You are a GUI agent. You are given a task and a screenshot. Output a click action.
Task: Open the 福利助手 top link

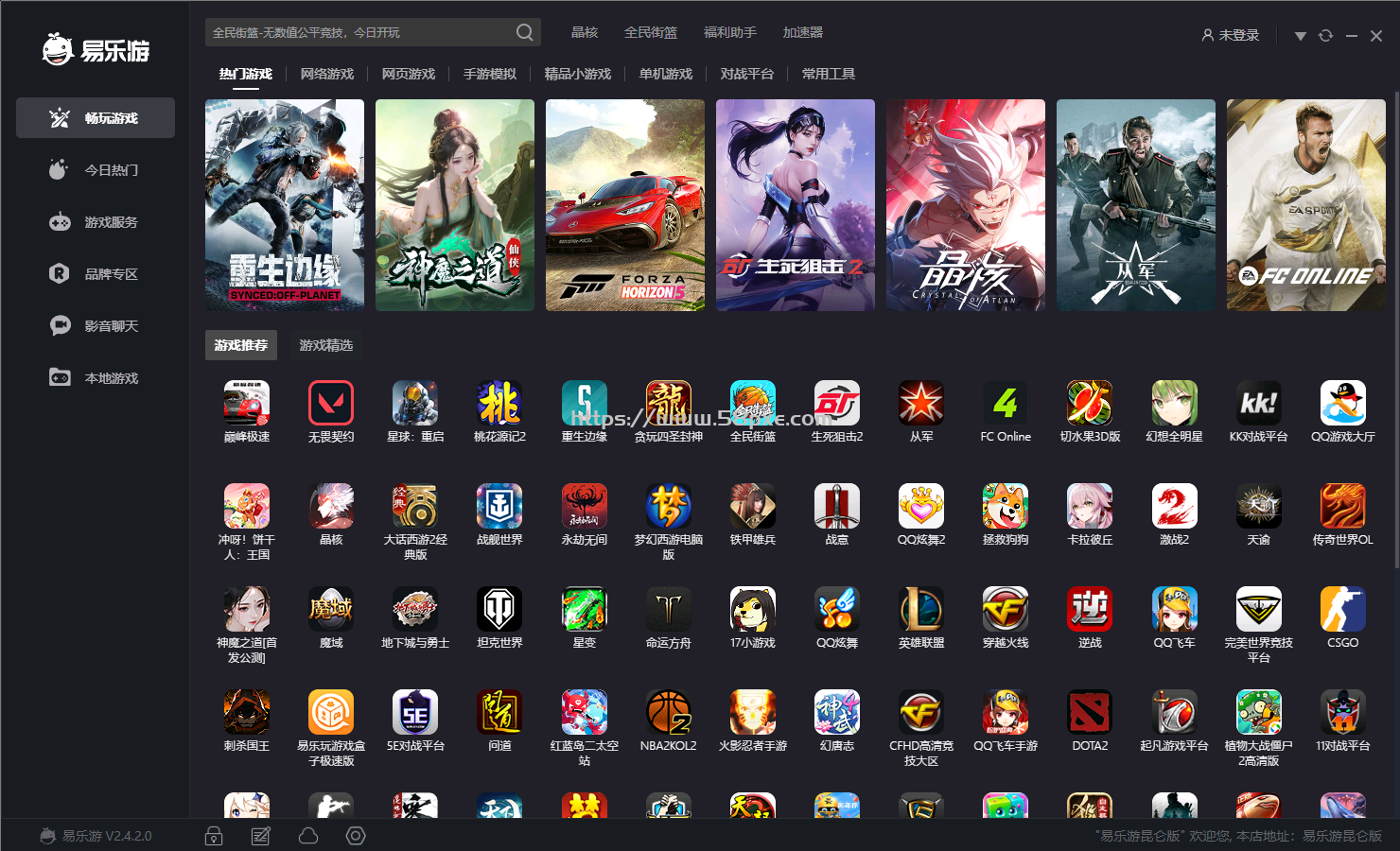(x=730, y=32)
